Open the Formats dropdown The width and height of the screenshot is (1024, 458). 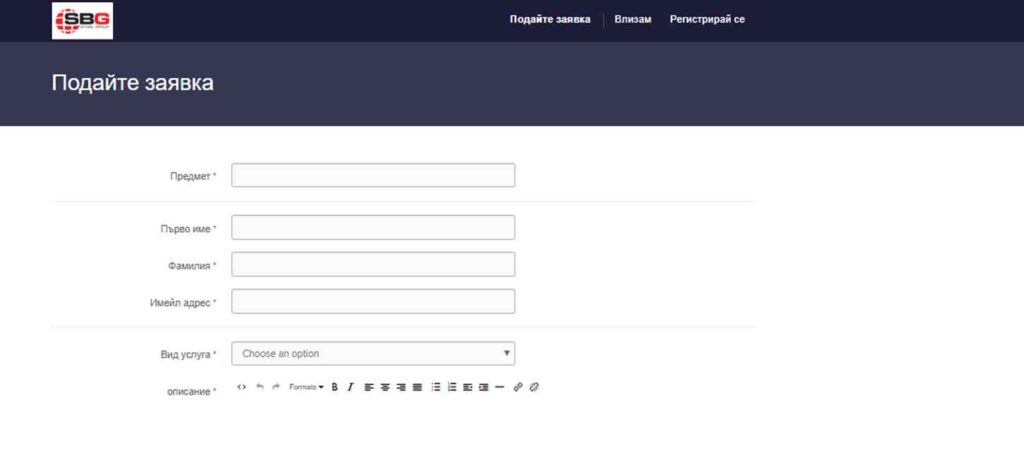coord(306,387)
